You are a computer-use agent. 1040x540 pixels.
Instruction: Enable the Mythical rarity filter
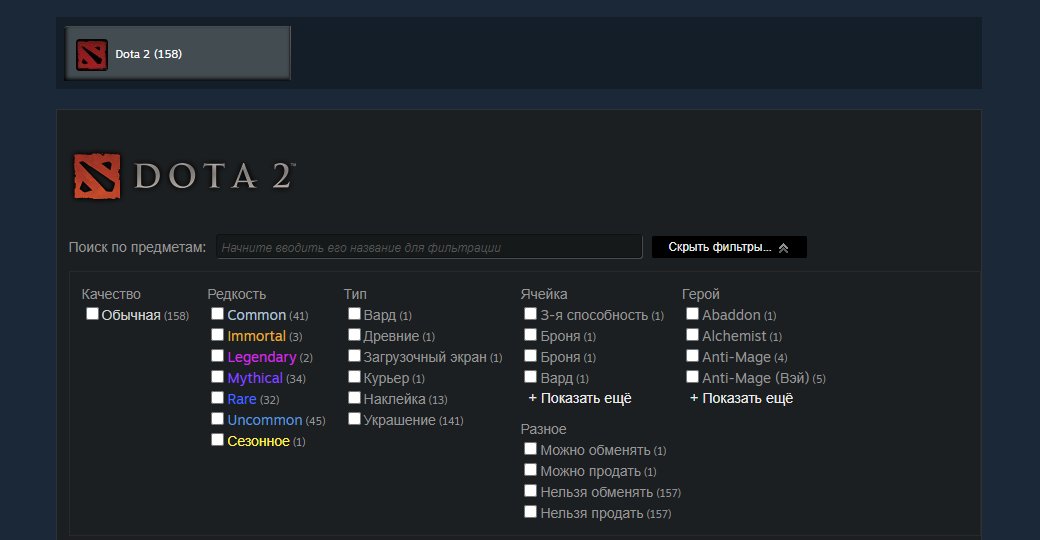(218, 377)
